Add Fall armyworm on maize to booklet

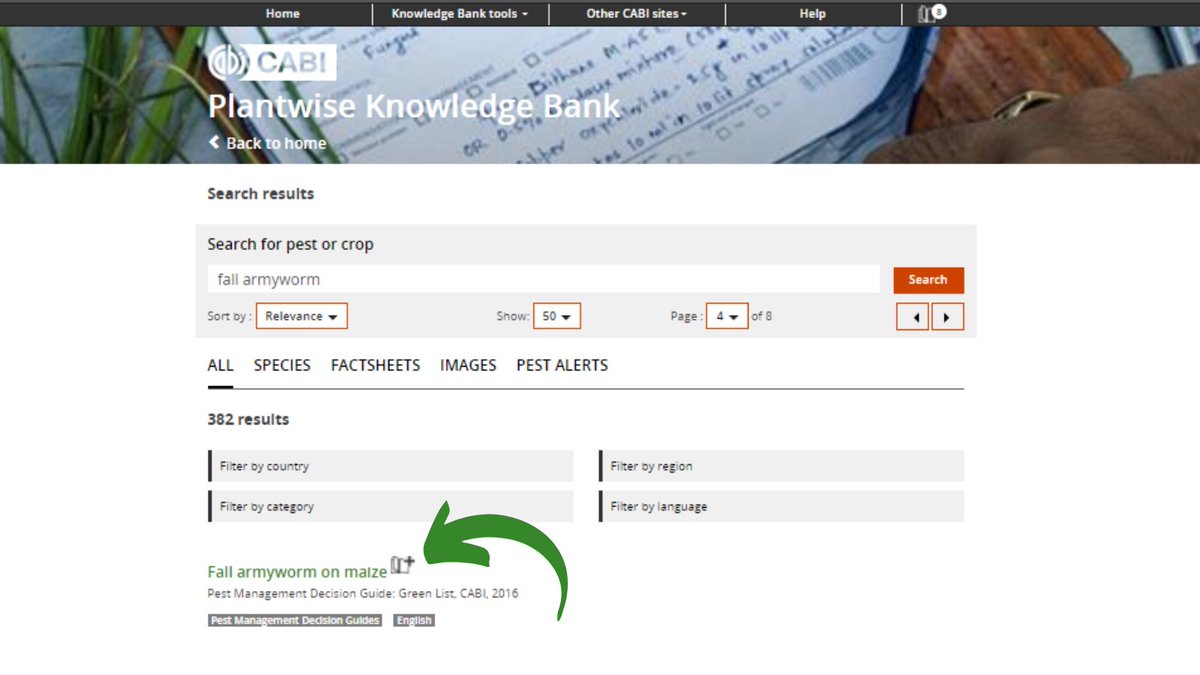(x=402, y=565)
